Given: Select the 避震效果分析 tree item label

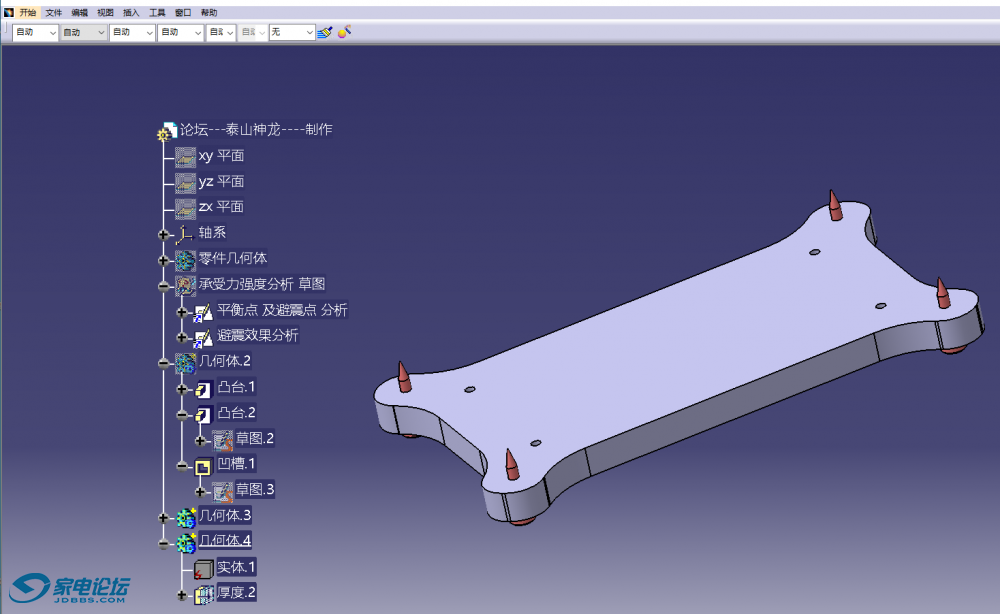Looking at the screenshot, I should pyautogui.click(x=258, y=336).
